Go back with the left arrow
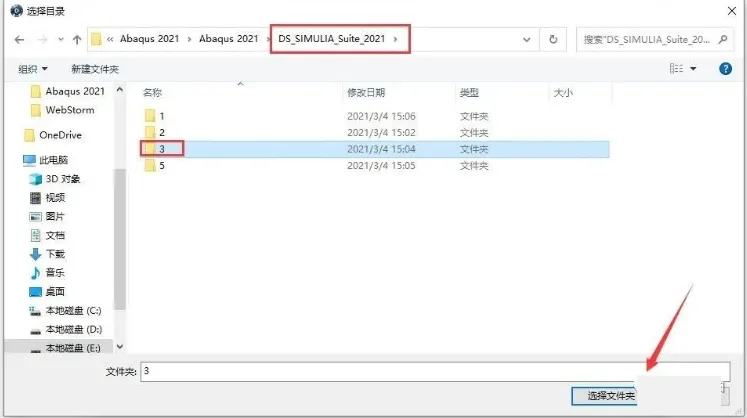Image resolution: width=747 pixels, height=418 pixels. pyautogui.click(x=20, y=40)
